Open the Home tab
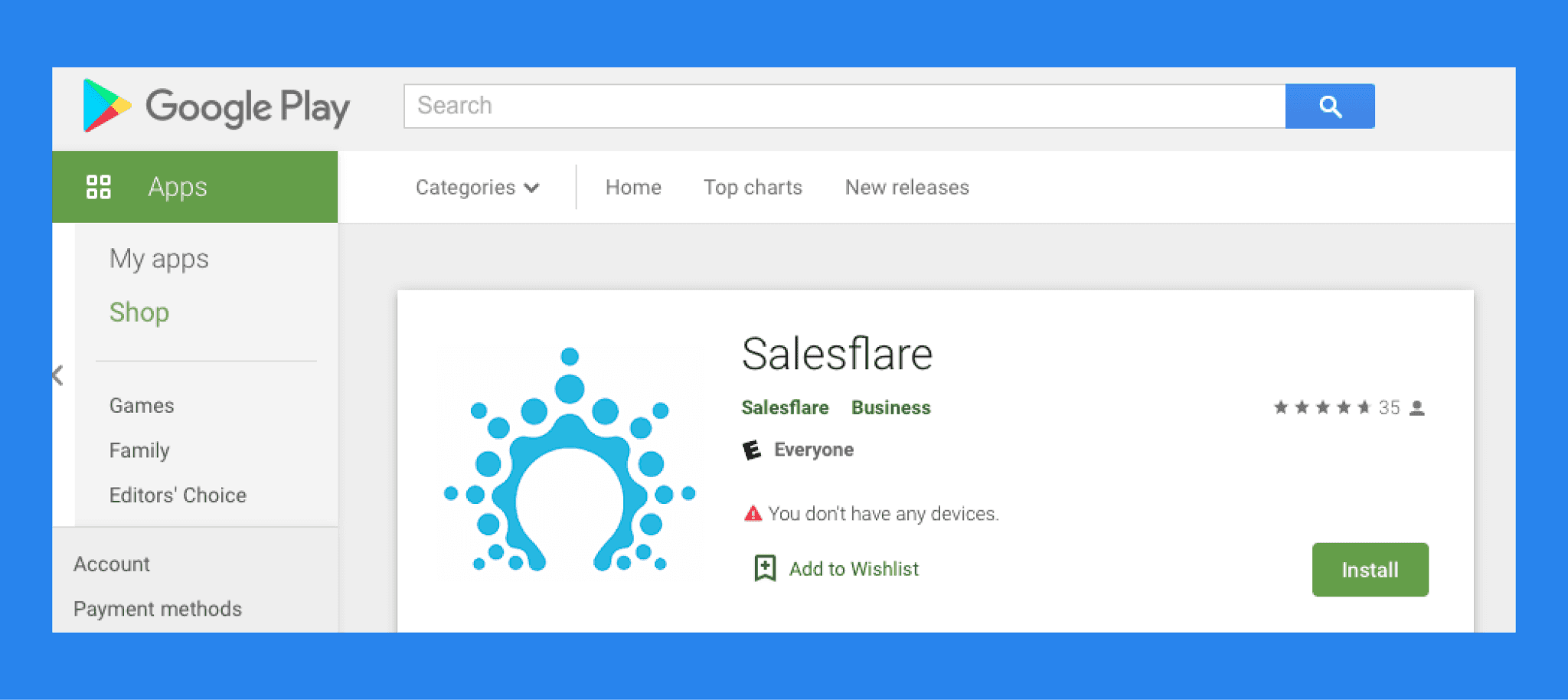 click(633, 188)
